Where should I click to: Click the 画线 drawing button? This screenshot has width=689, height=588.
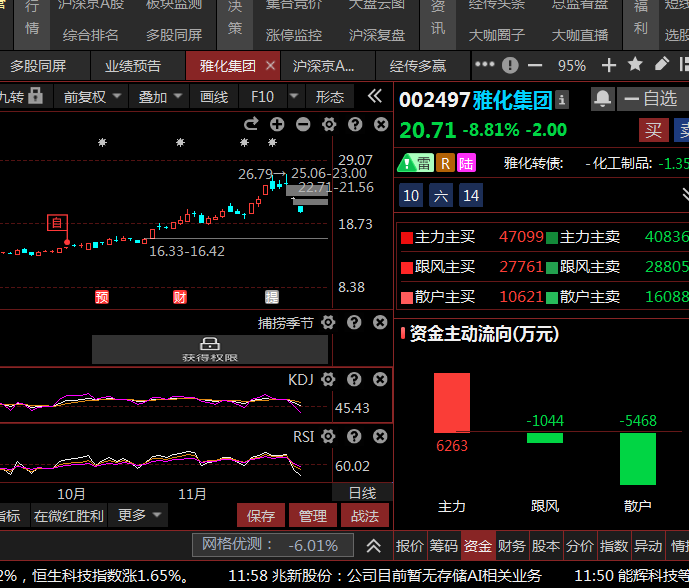pyautogui.click(x=214, y=97)
